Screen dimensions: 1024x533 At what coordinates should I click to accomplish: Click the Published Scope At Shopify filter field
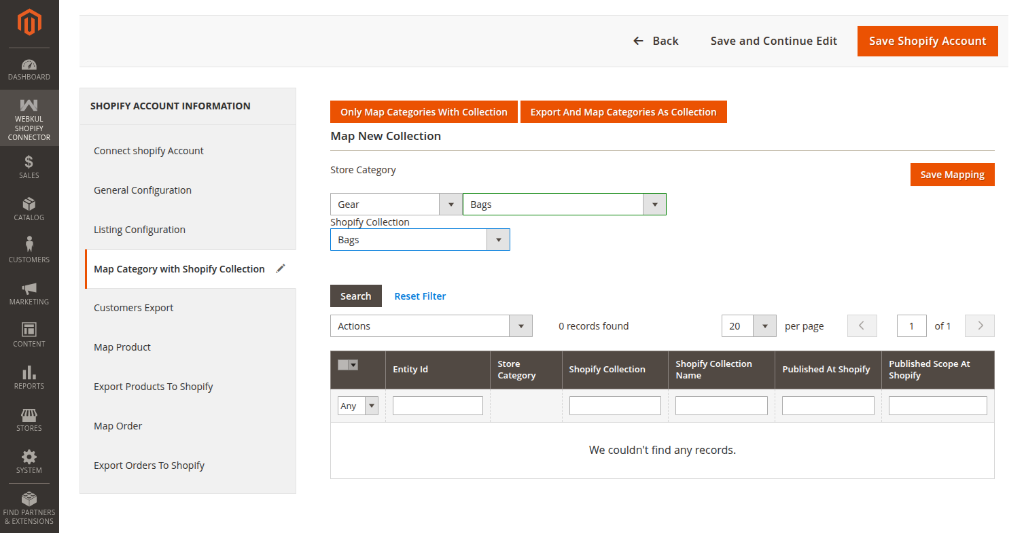pos(938,406)
